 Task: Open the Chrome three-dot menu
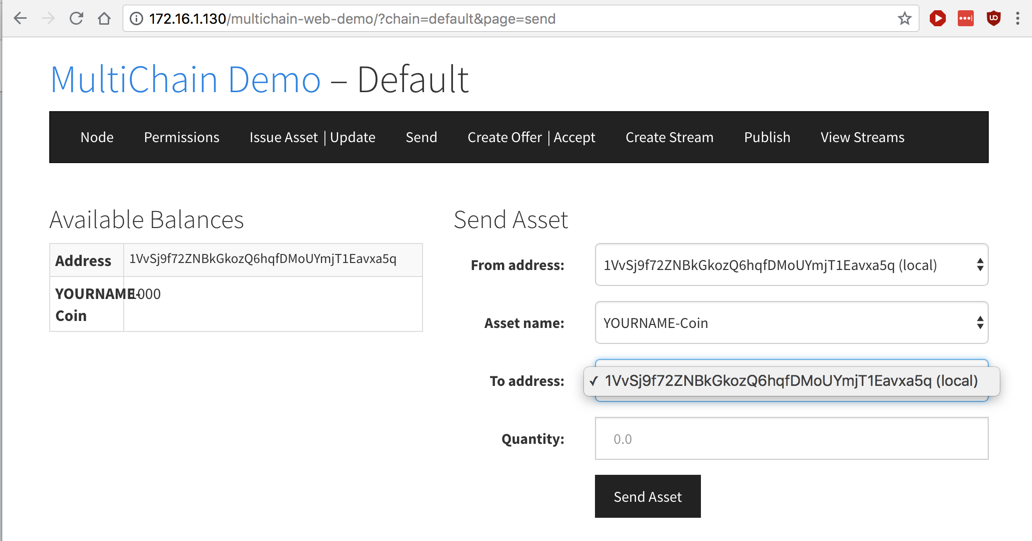pyautogui.click(x=1018, y=18)
